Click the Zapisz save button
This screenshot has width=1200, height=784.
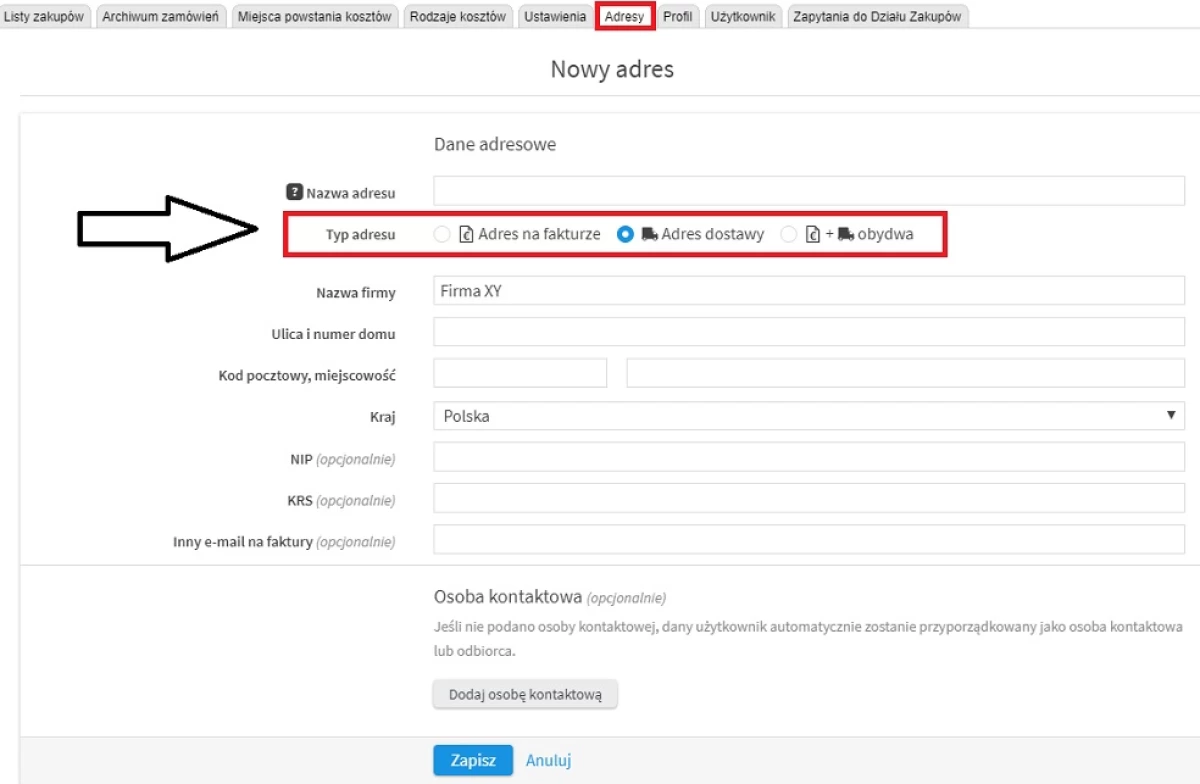(x=473, y=760)
